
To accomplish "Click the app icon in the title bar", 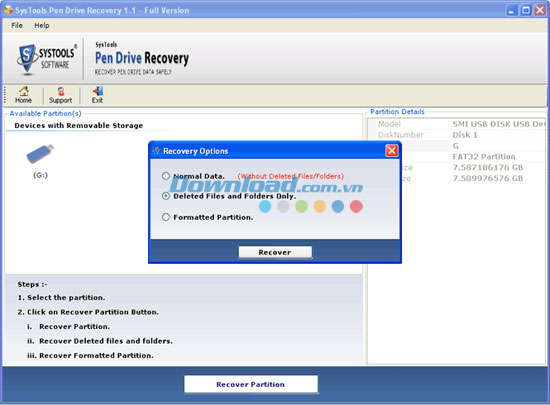I will pos(8,10).
